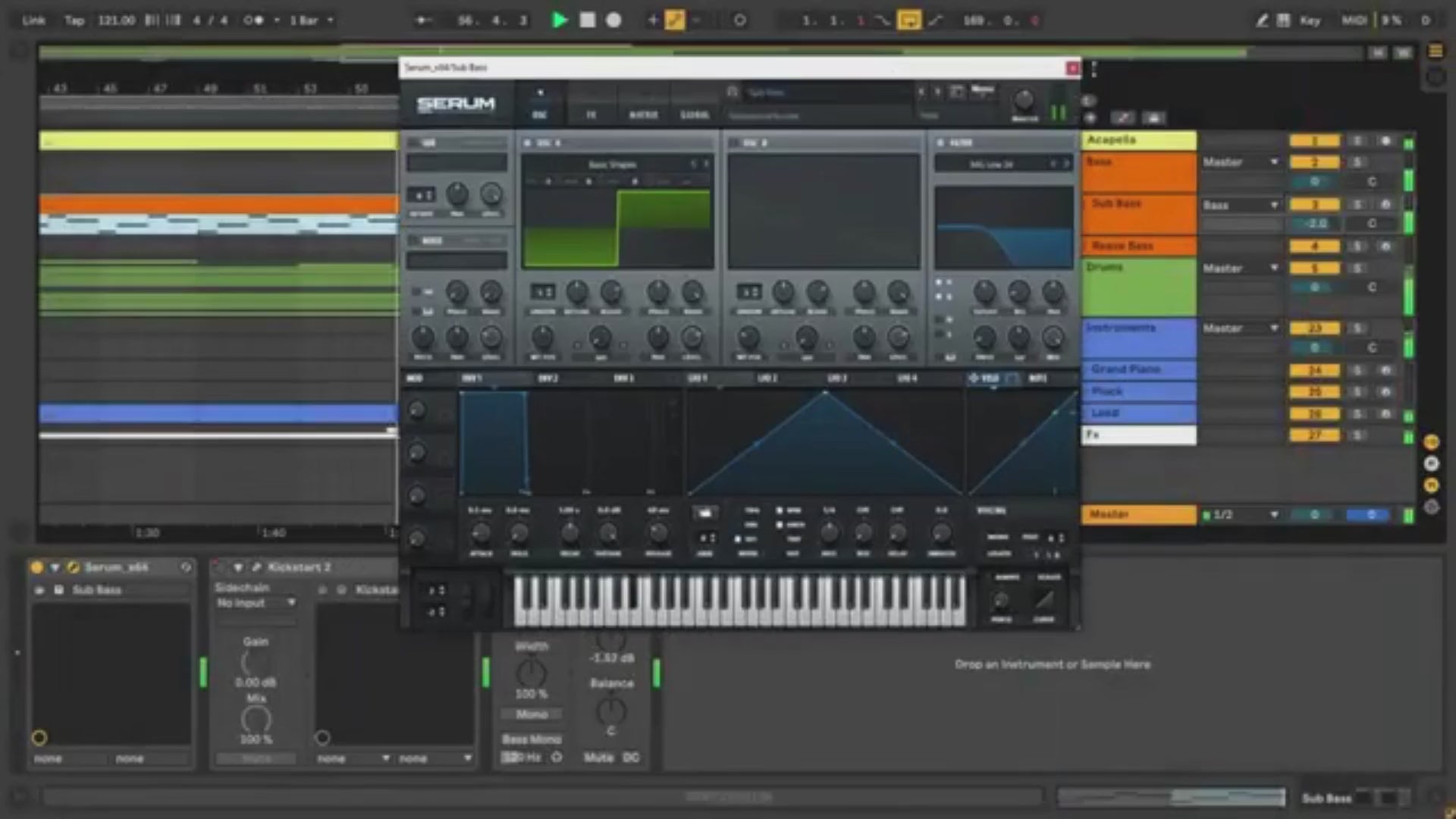Toggle Serum_x64 device activator in device view
1456x819 pixels.
tap(36, 567)
